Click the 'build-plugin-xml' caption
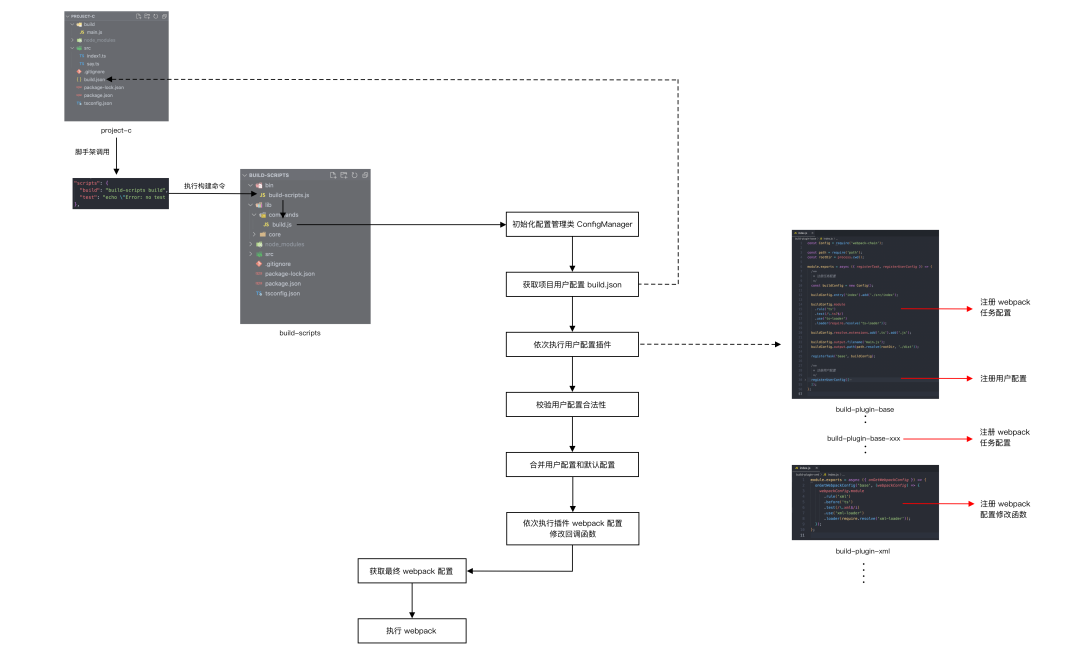Image resolution: width=1080 pixels, height=665 pixels. (x=862, y=551)
